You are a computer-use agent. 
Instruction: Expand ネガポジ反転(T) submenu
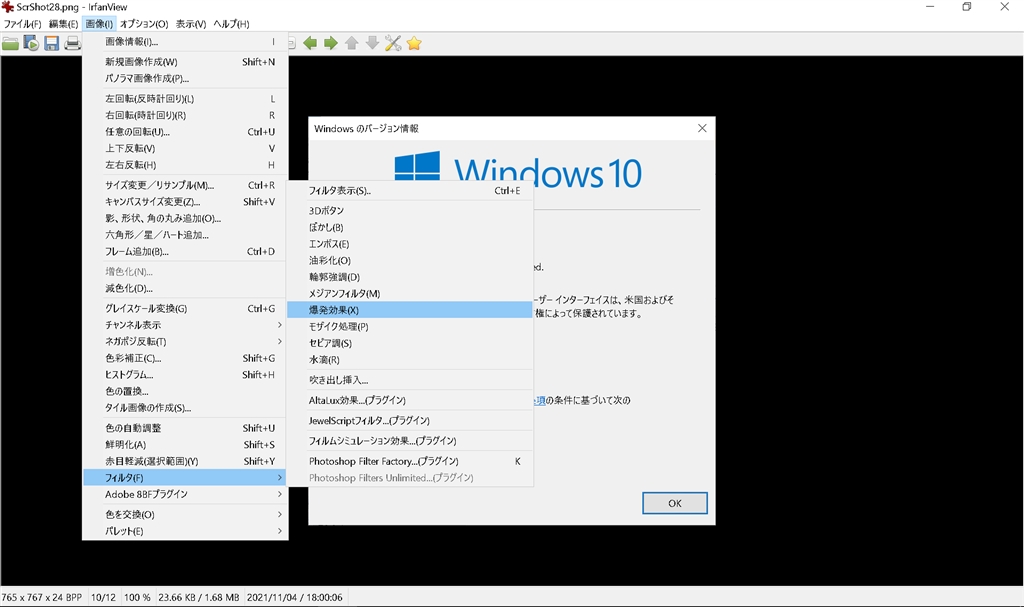click(185, 342)
